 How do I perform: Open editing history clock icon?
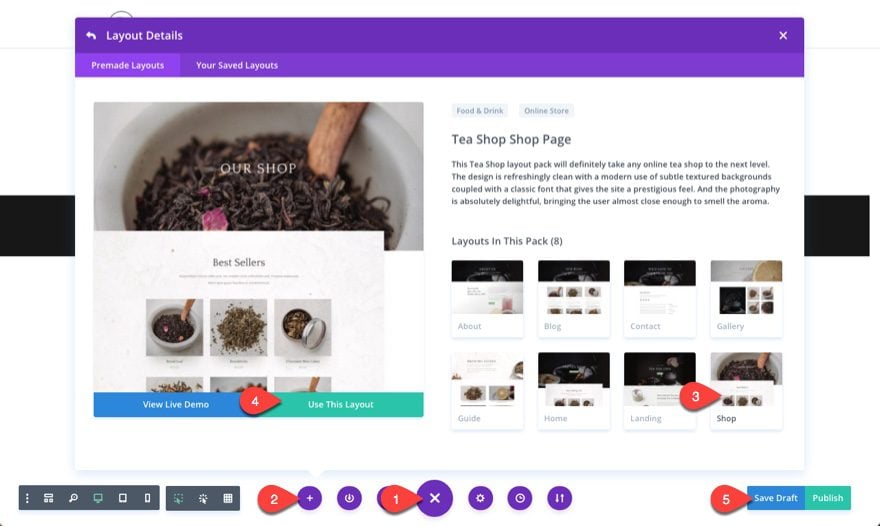[x=520, y=498]
